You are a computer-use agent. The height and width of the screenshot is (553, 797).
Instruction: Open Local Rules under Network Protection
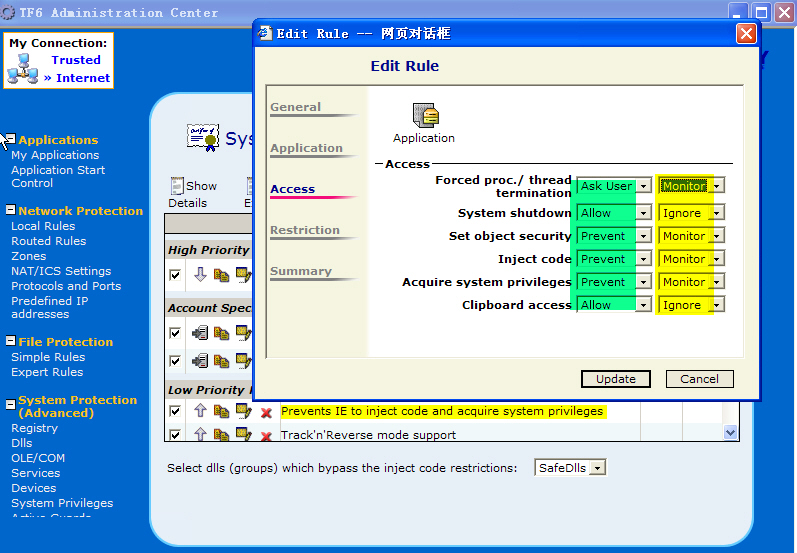[x=43, y=226]
